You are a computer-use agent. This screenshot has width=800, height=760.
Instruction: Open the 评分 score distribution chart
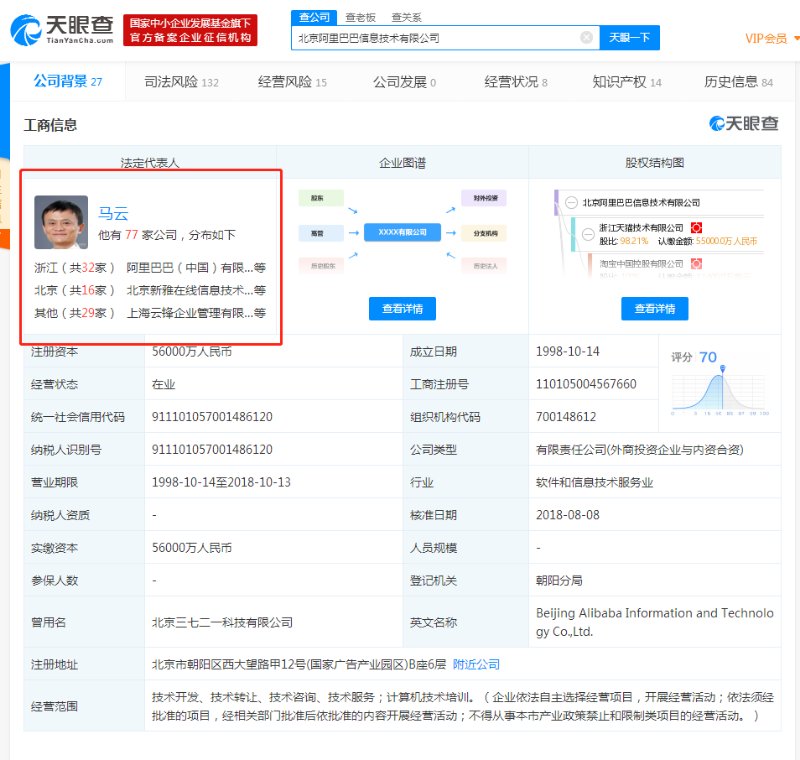(x=720, y=385)
